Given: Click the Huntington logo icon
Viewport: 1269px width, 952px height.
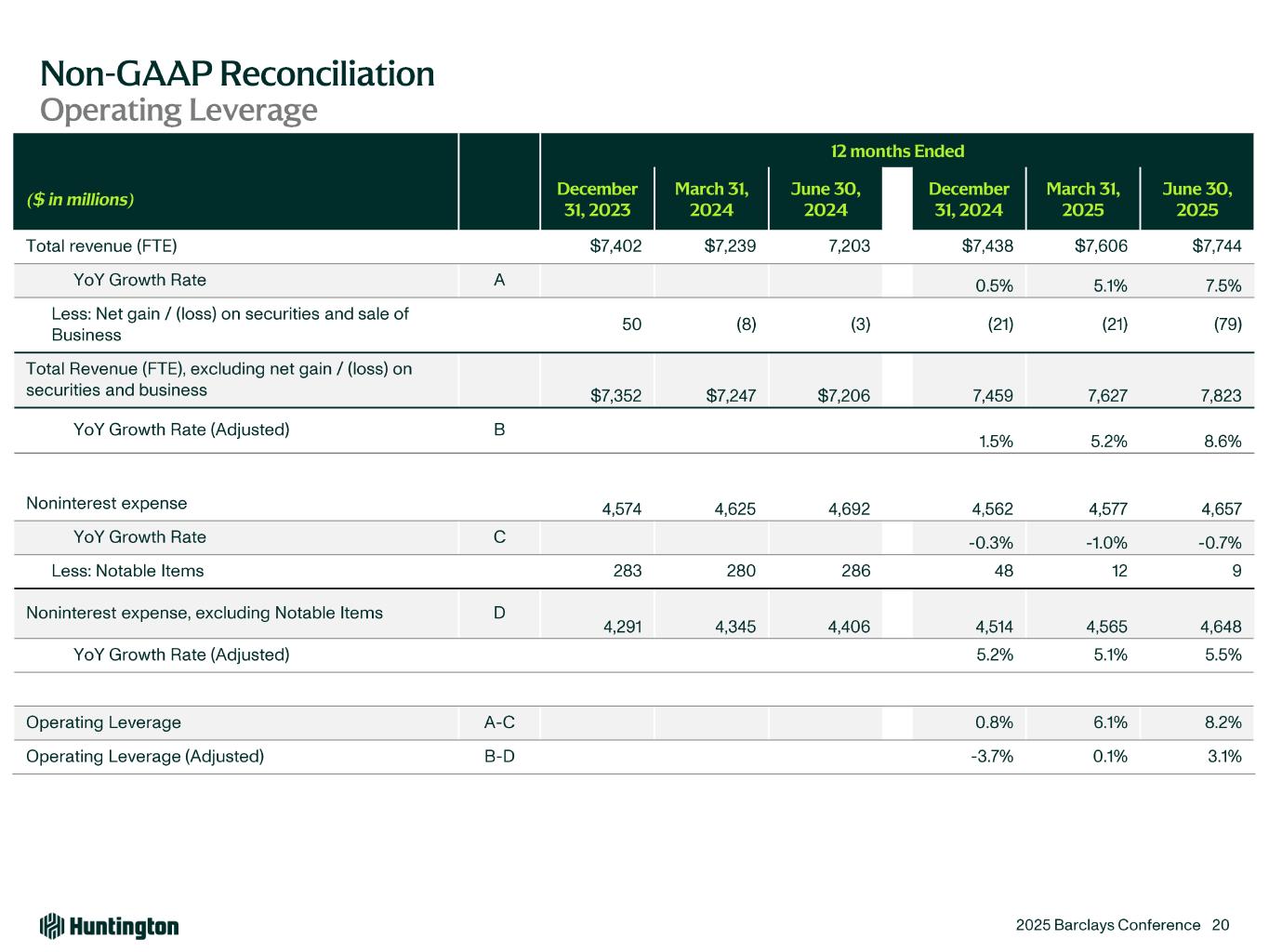Looking at the screenshot, I should pos(52,926).
